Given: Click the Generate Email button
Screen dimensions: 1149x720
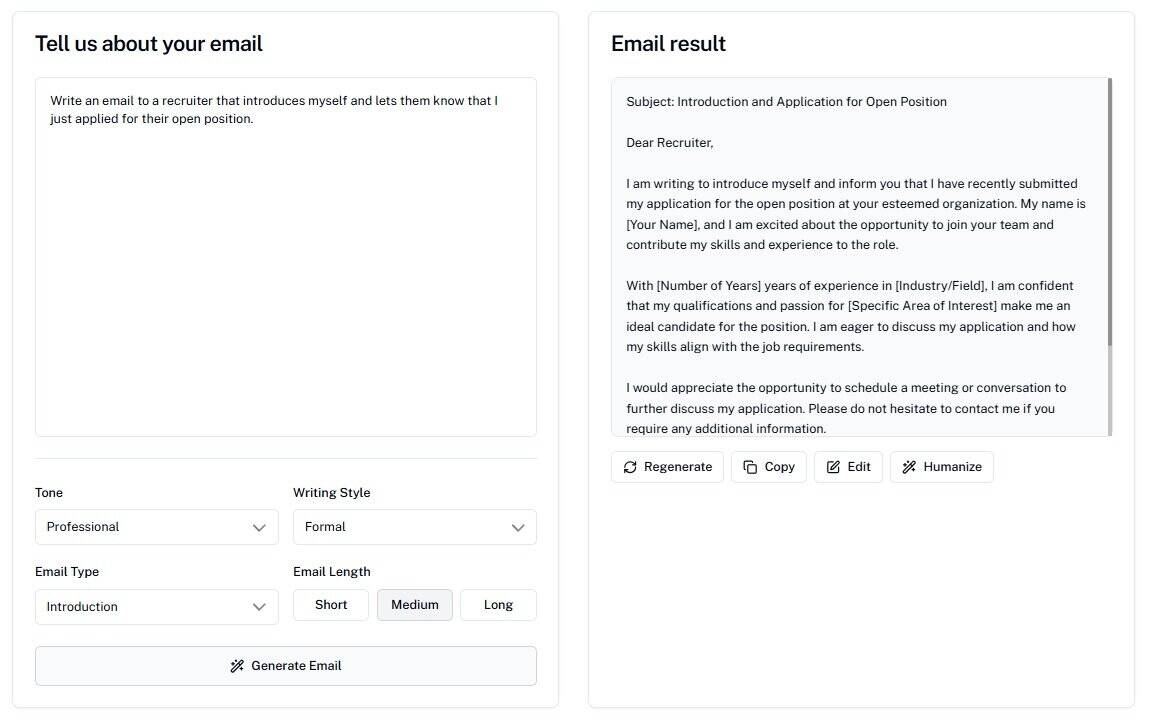Looking at the screenshot, I should pos(286,665).
